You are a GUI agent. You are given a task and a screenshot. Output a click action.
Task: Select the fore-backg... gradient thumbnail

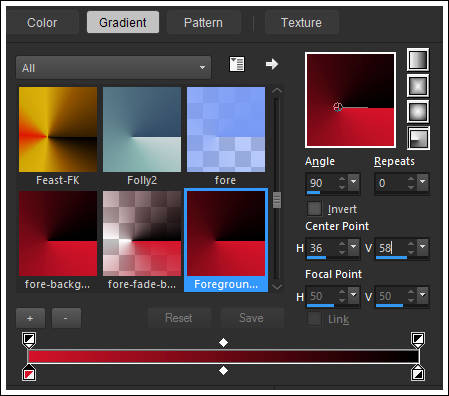click(x=58, y=233)
